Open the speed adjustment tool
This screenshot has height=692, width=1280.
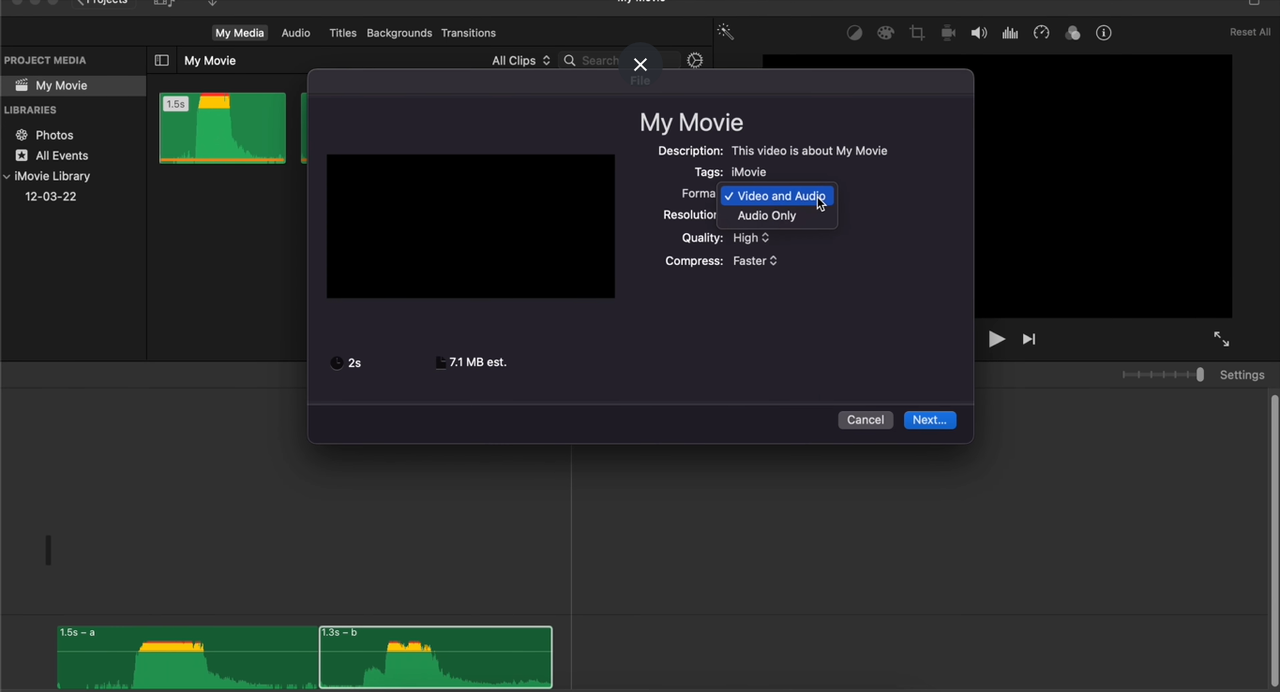point(1041,33)
